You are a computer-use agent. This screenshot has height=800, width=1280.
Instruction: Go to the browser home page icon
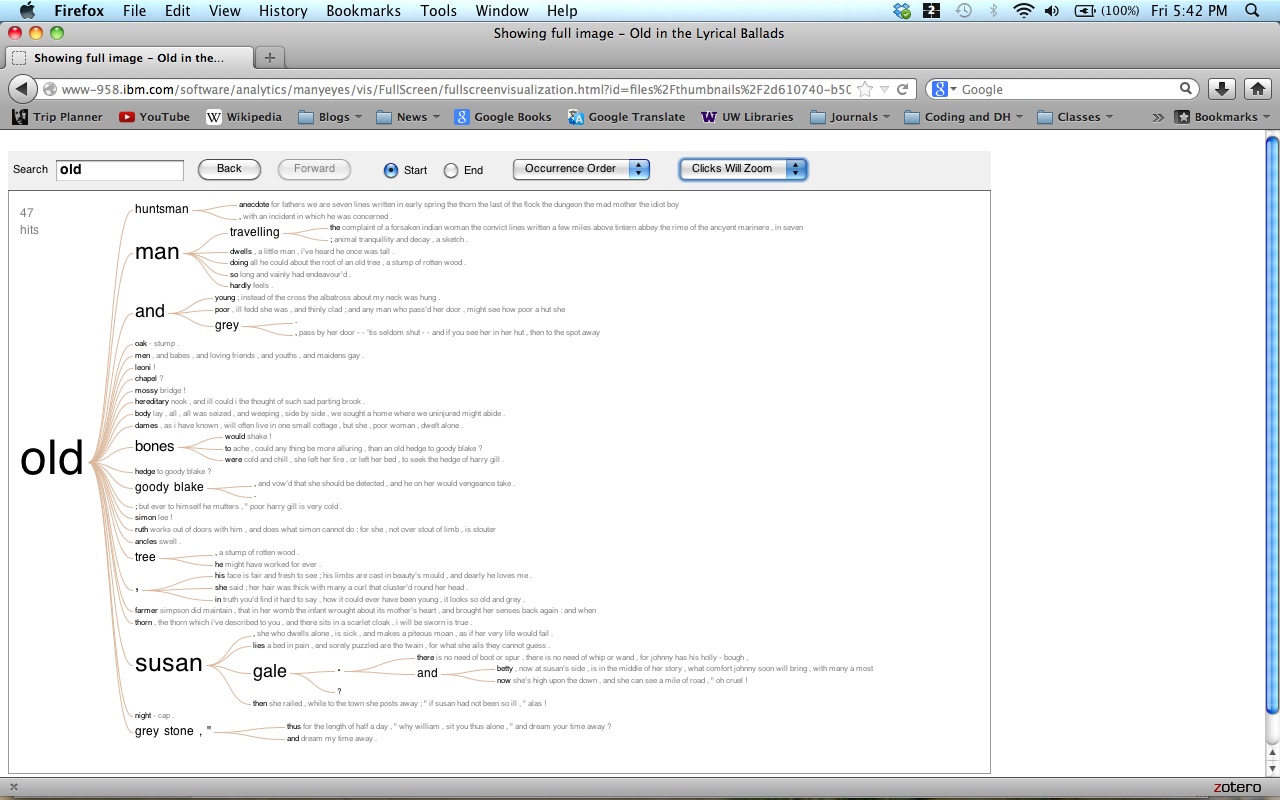pos(1258,89)
